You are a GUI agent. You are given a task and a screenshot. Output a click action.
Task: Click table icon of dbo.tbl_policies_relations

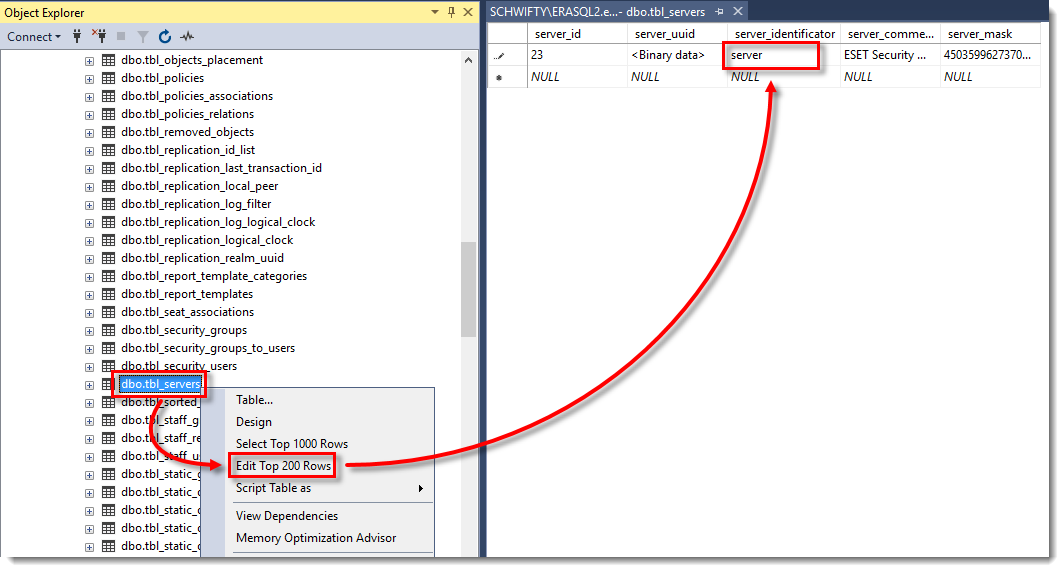[108, 114]
